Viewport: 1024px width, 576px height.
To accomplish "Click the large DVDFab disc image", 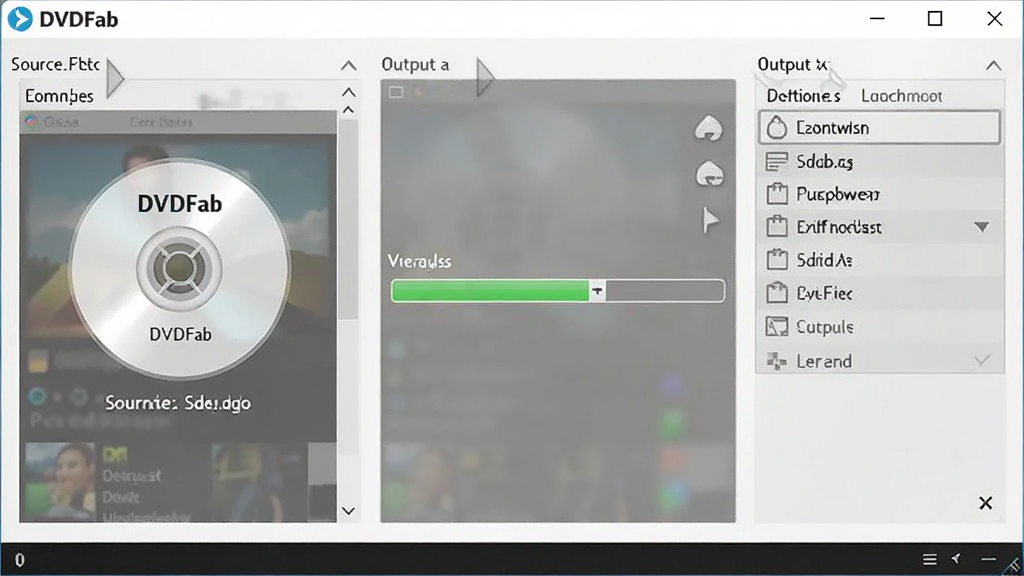I will [x=180, y=268].
